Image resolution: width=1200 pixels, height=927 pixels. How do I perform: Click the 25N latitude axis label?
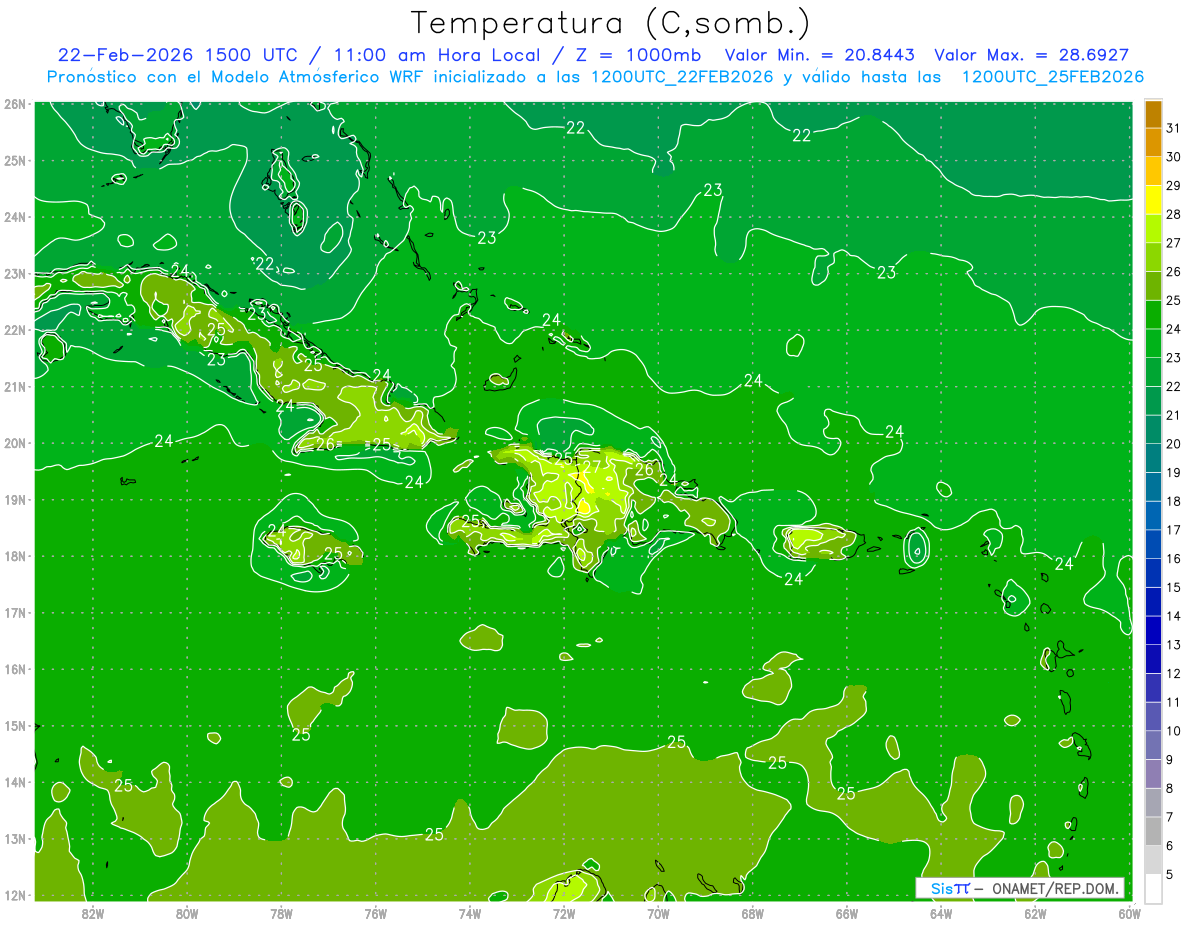(14, 160)
